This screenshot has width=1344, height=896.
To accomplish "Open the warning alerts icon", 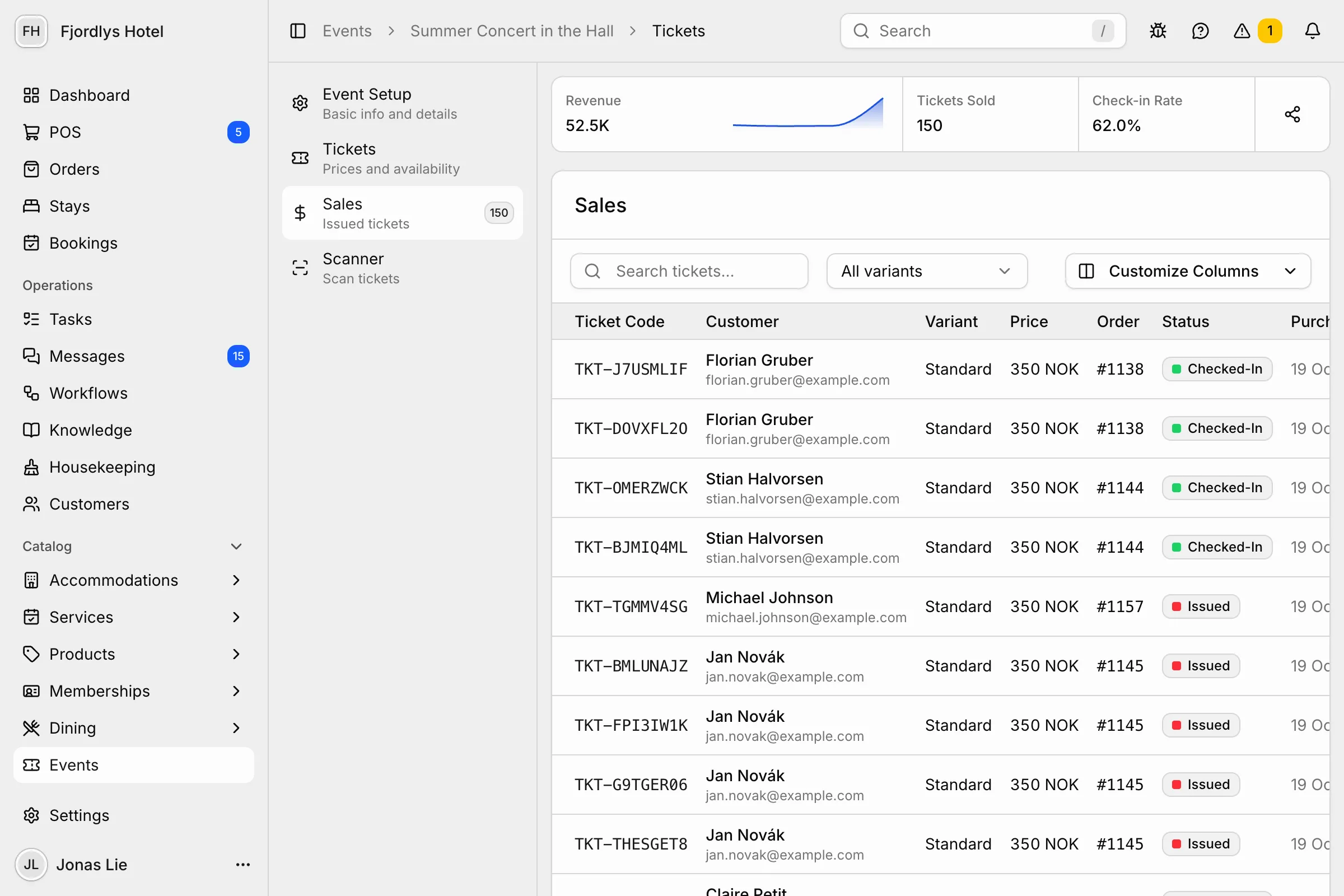I will tap(1242, 31).
